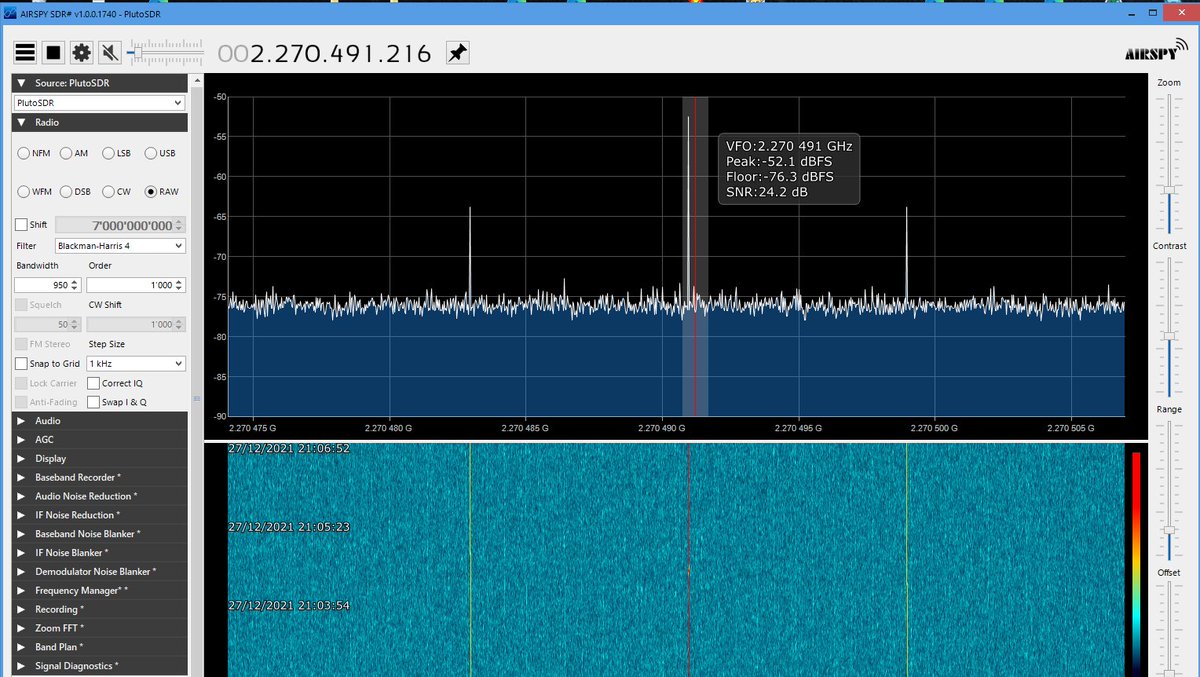1200x677 pixels.
Task: Expand the Frequency Manager panel
Action: click(99, 591)
